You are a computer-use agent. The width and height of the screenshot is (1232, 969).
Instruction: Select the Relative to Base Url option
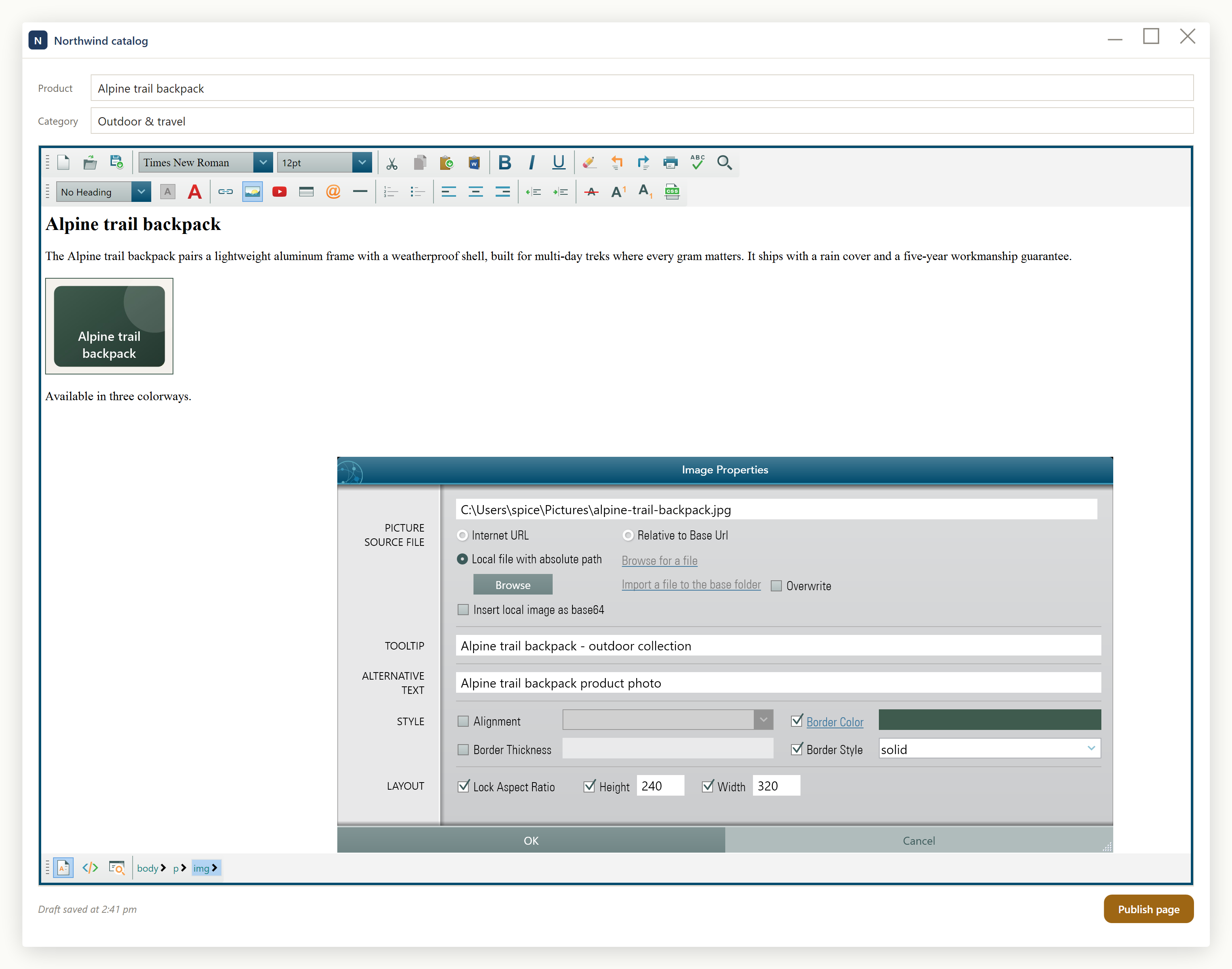click(628, 536)
